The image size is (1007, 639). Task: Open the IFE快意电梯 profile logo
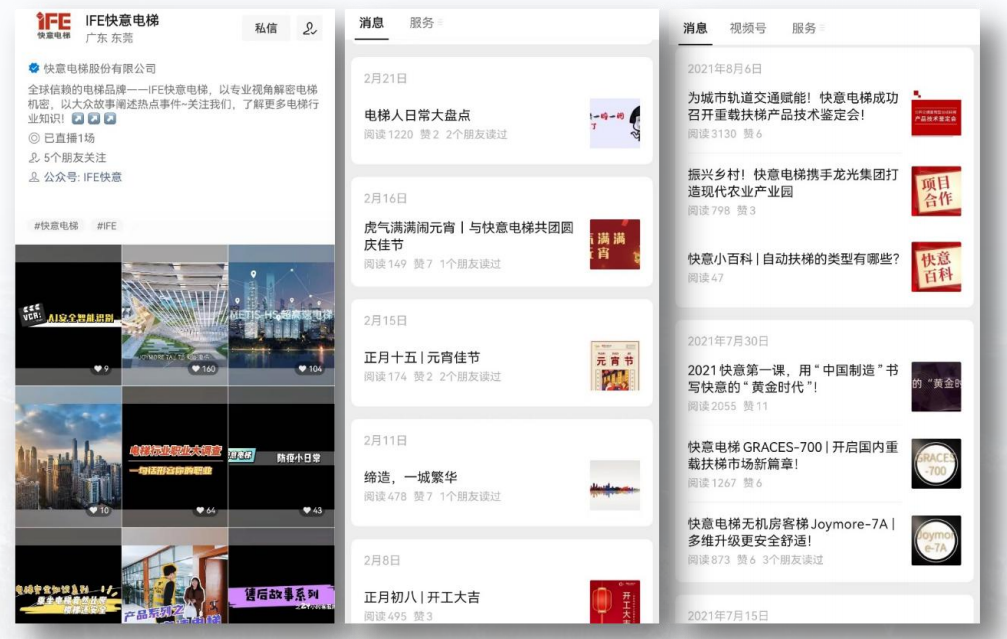point(53,26)
